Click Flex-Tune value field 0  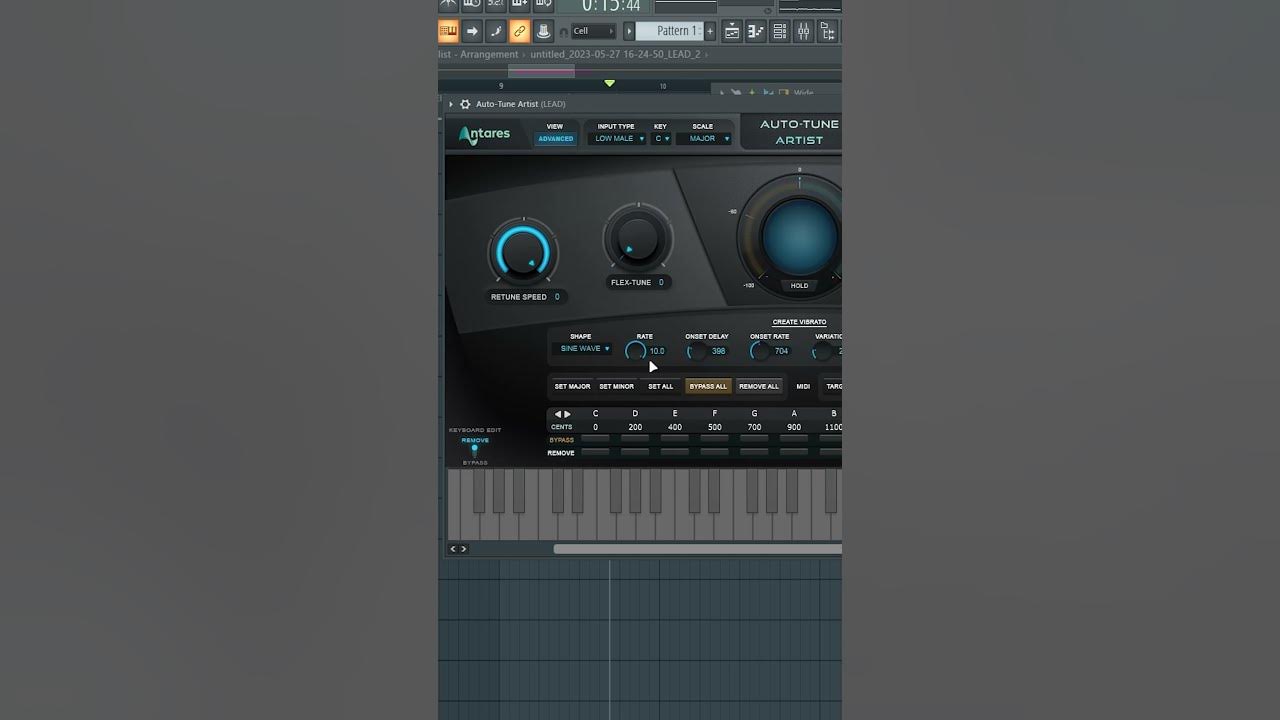tap(661, 282)
